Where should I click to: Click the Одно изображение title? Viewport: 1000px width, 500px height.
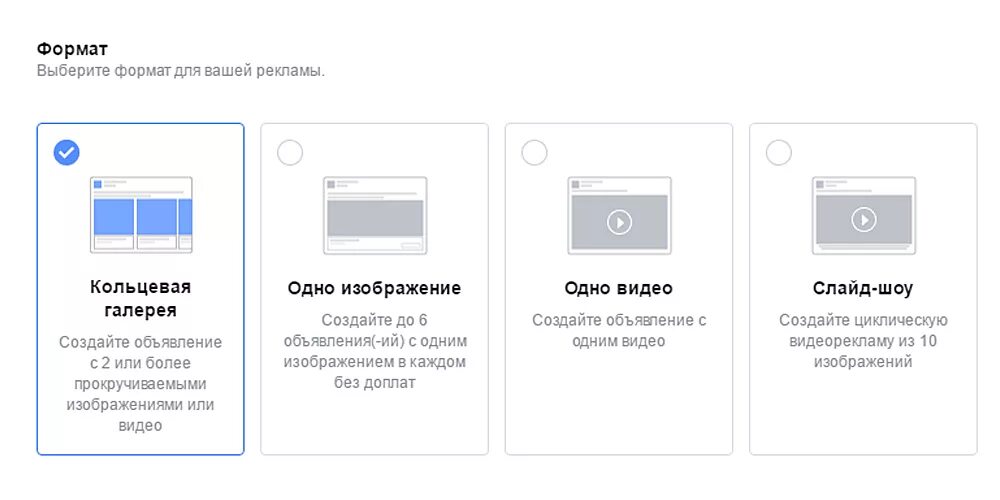tap(374, 288)
